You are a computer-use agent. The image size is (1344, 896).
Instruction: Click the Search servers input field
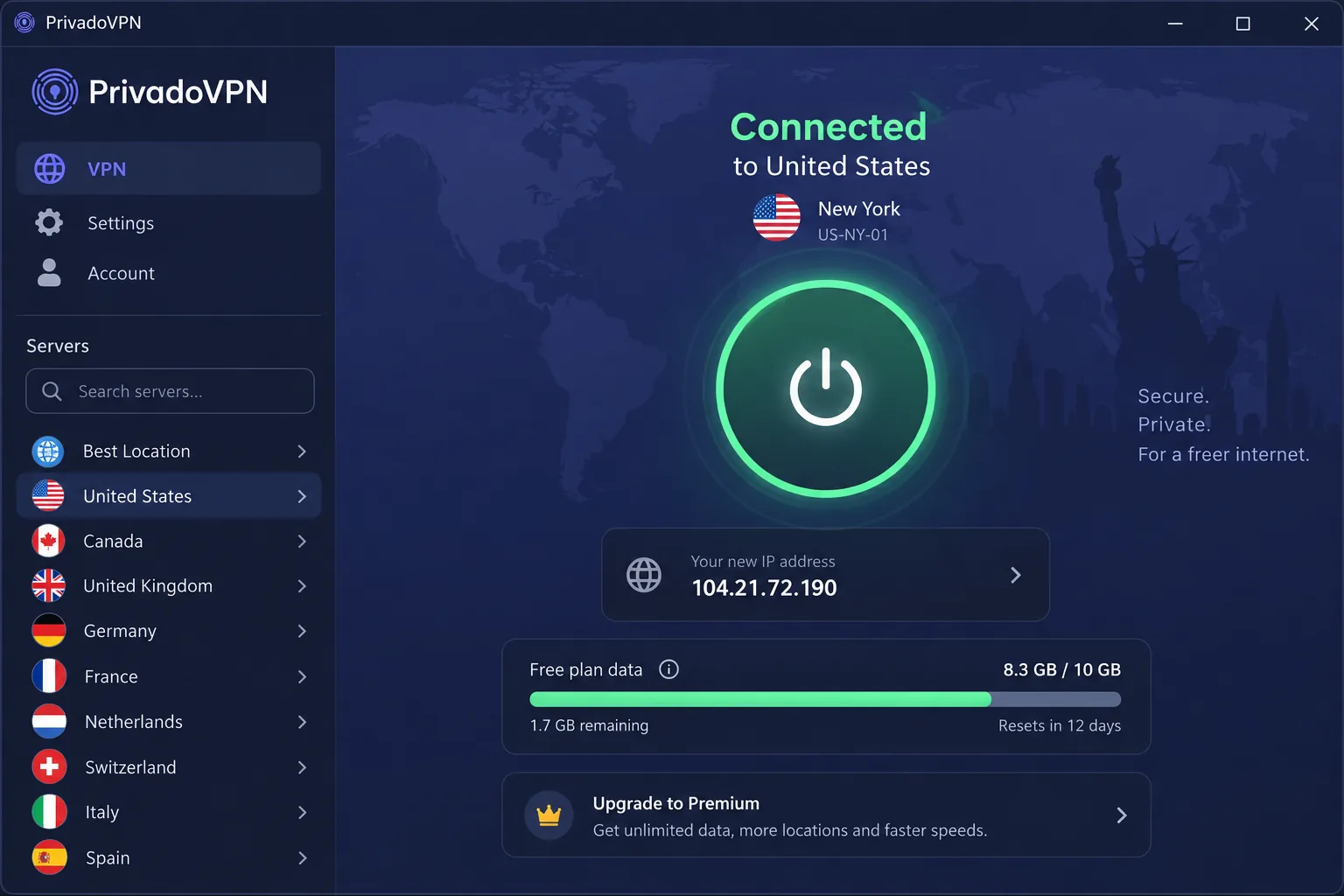click(170, 391)
